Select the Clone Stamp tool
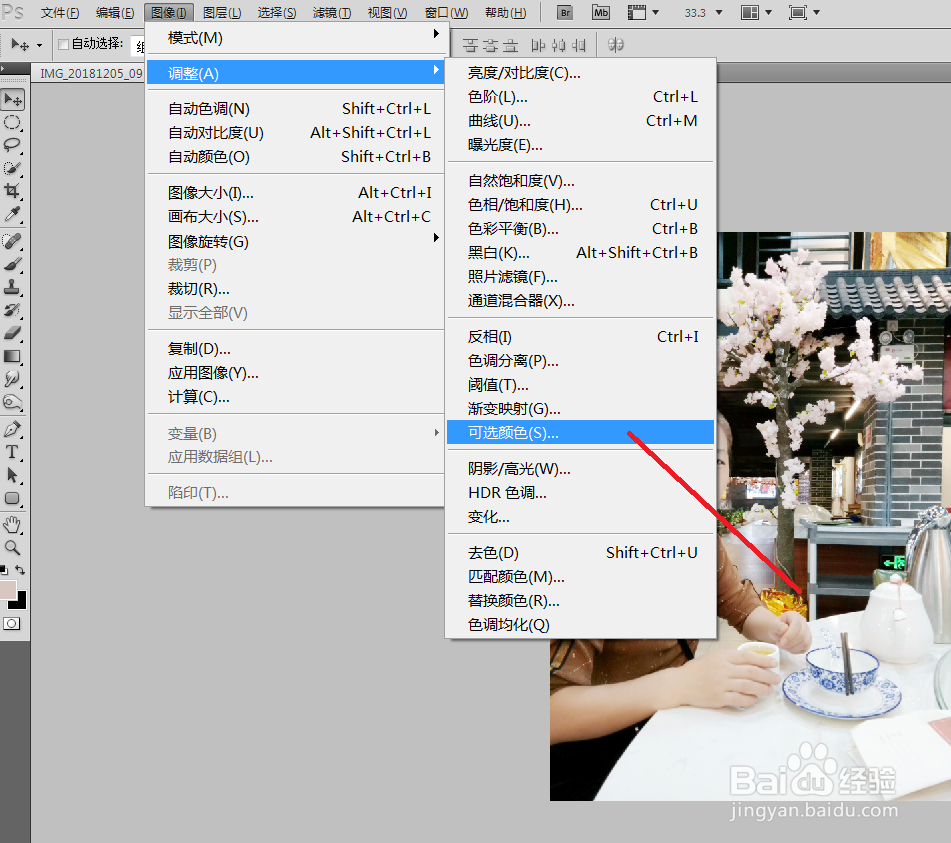The width and height of the screenshot is (951, 843). coord(13,287)
